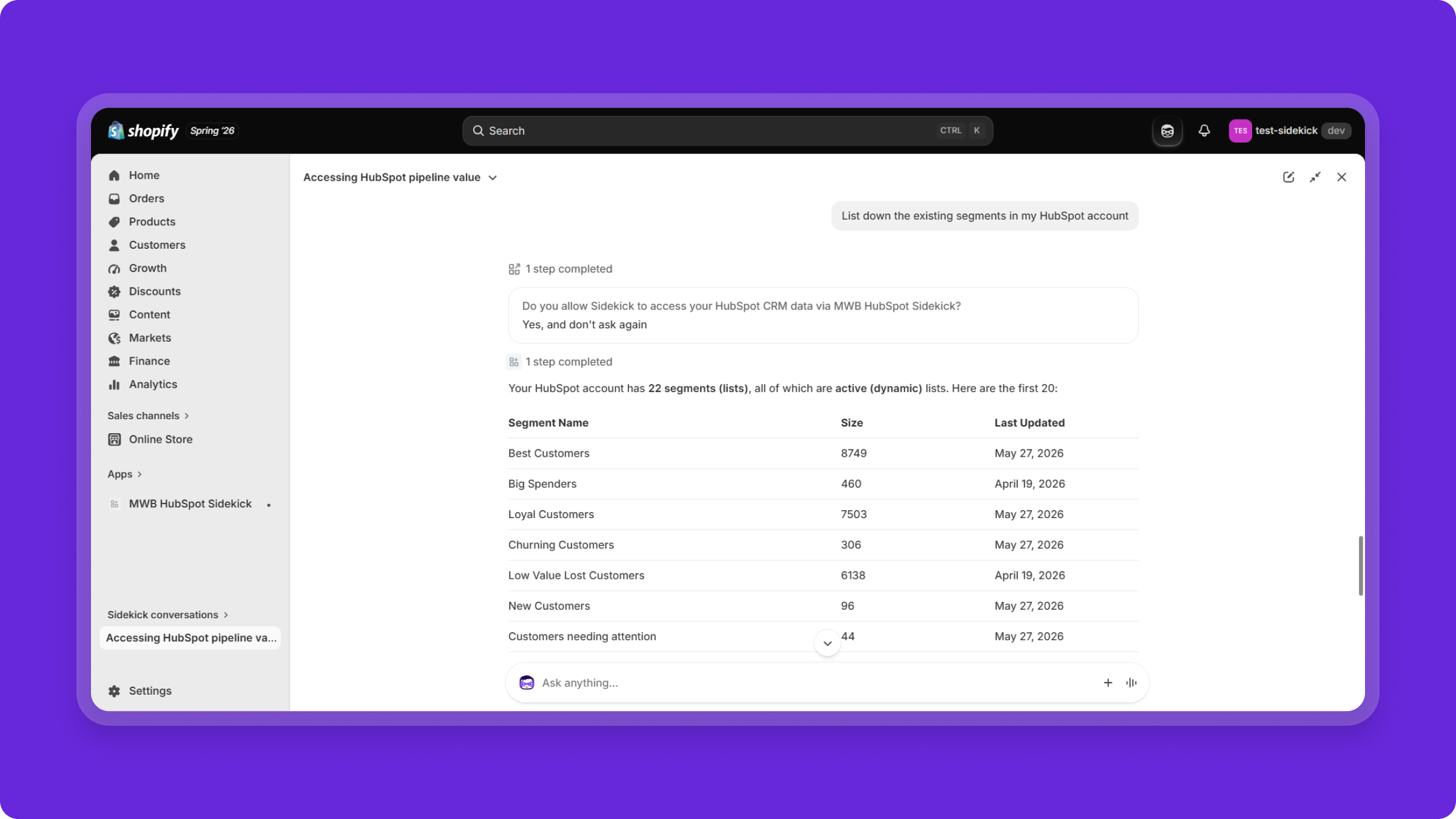This screenshot has height=819, width=1456.
Task: Click New Customers segment name
Action: point(549,605)
